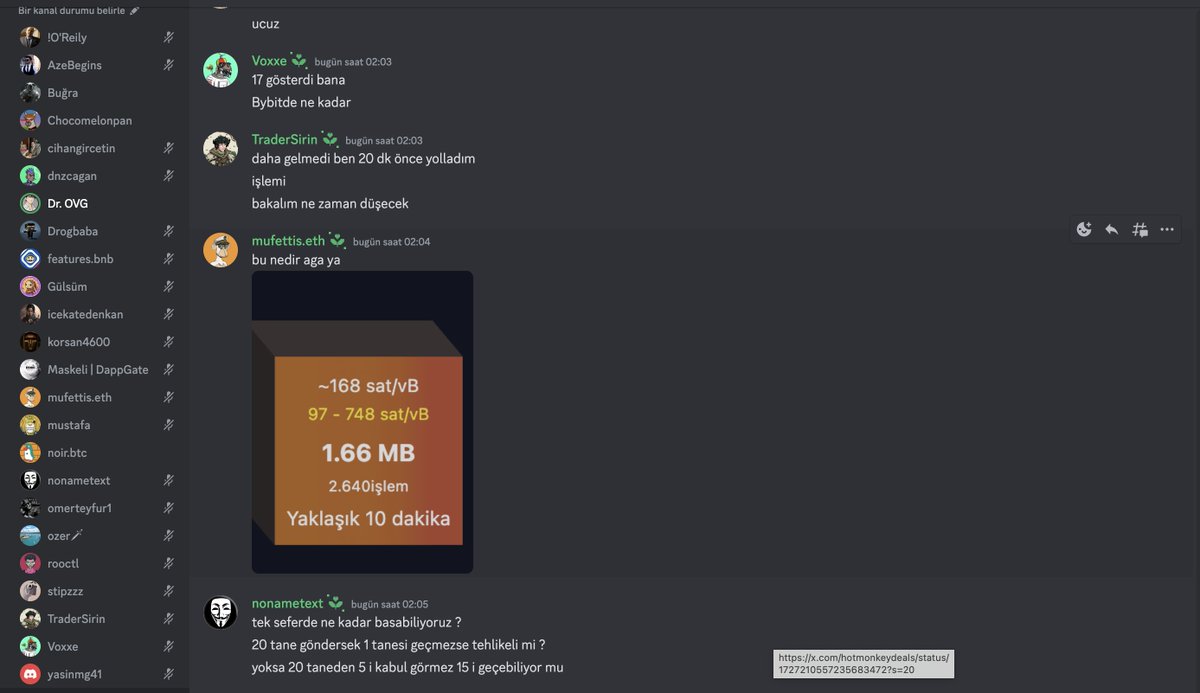Select mufettis.eth in the voice participant list
The image size is (1200, 693).
tap(96, 397)
